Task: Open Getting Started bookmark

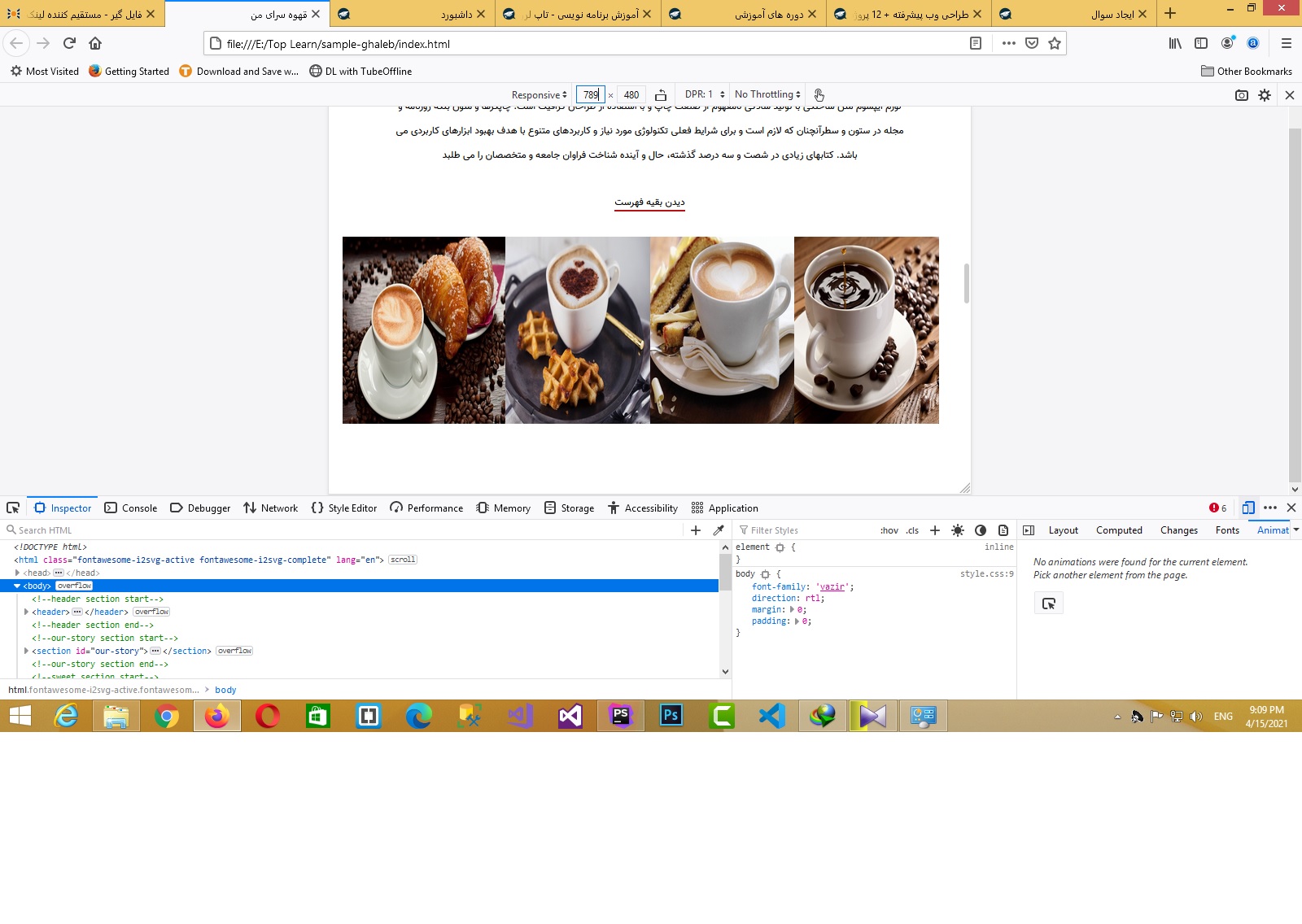Action: tap(129, 72)
